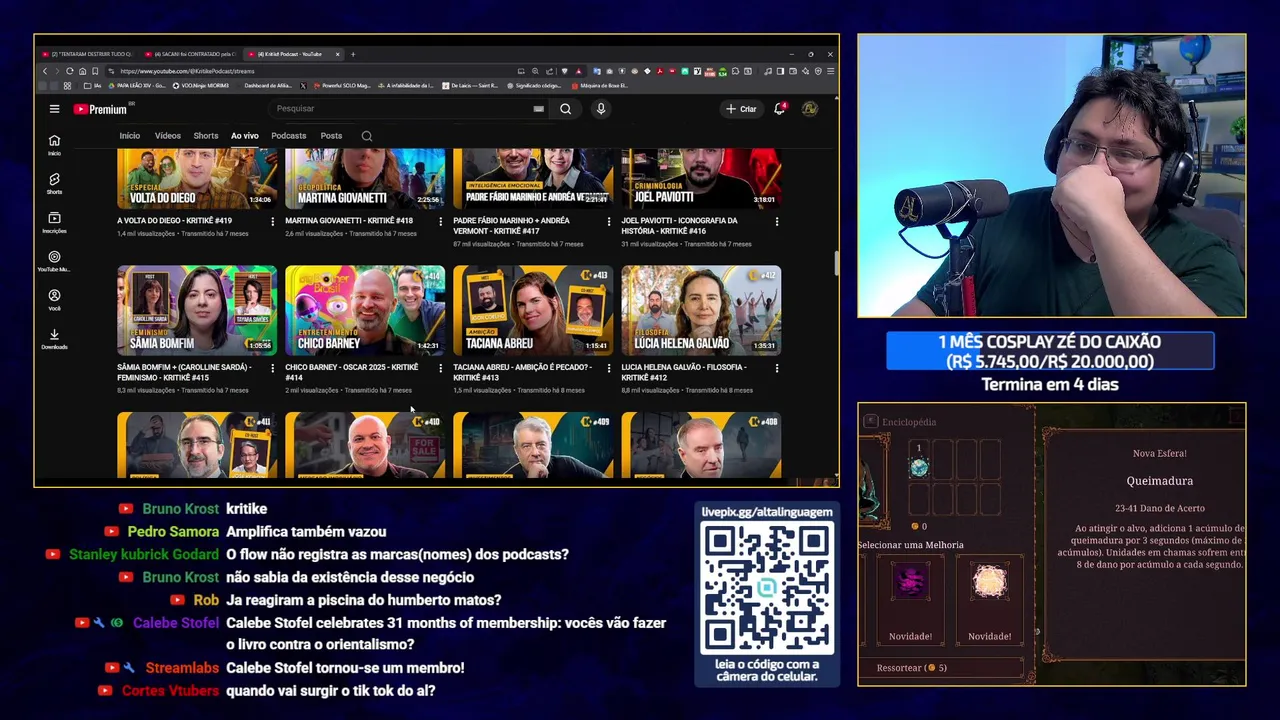
Task: Open Início in the YouTube sidebar
Action: [54, 145]
